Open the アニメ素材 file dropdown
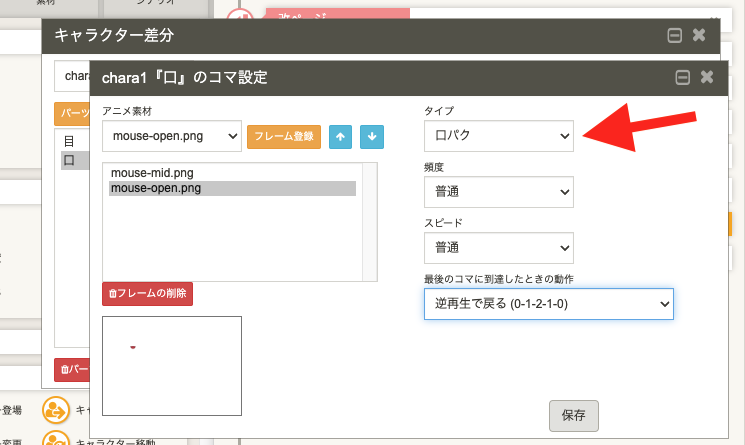The height and width of the screenshot is (445, 745). click(171, 136)
